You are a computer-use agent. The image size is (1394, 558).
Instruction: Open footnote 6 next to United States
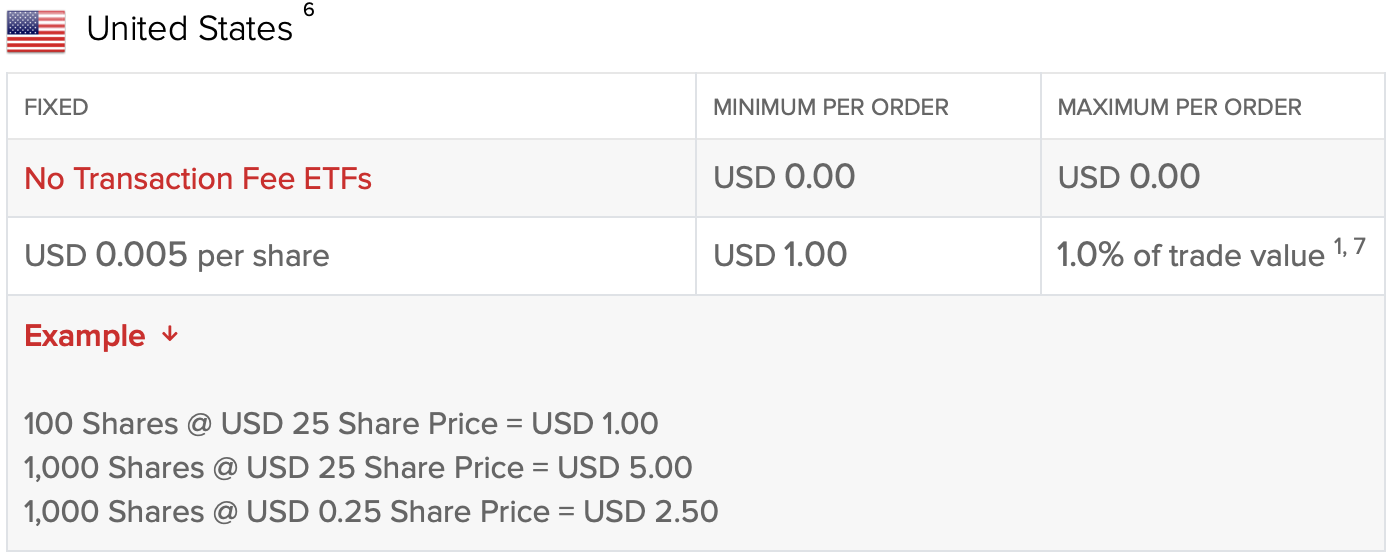(308, 11)
